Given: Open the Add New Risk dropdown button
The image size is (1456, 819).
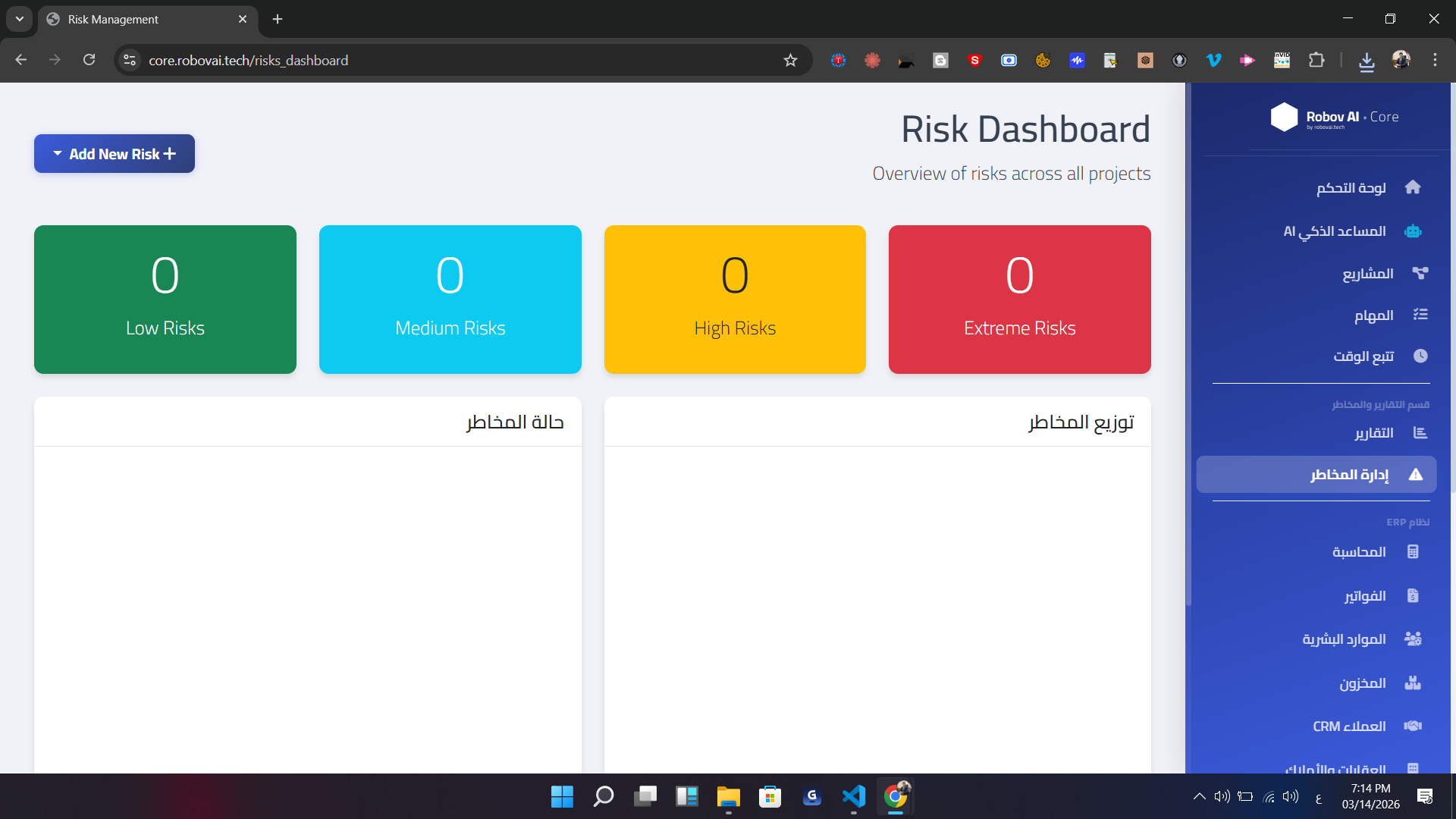Looking at the screenshot, I should pos(115,154).
